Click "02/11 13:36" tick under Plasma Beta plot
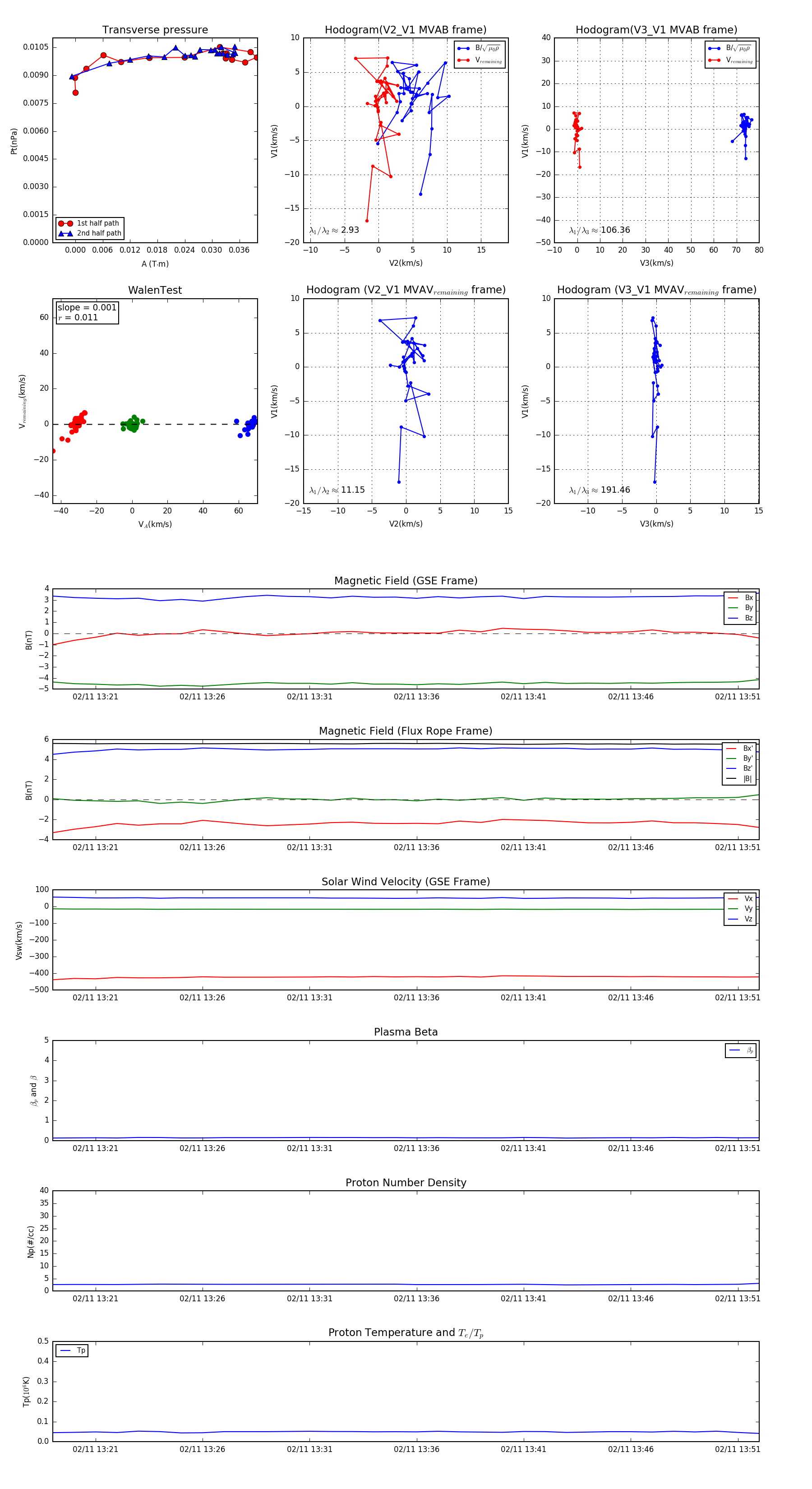 417,1148
